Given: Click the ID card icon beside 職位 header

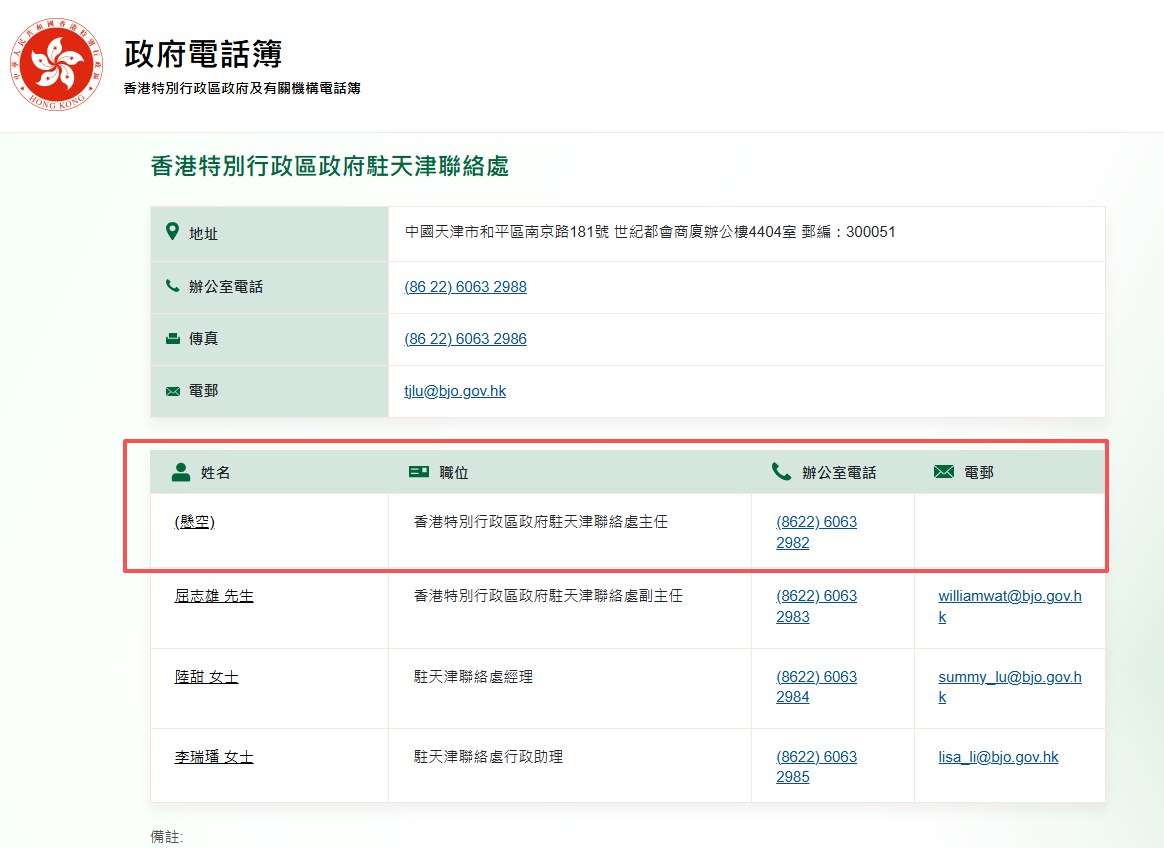Looking at the screenshot, I should coord(419,472).
